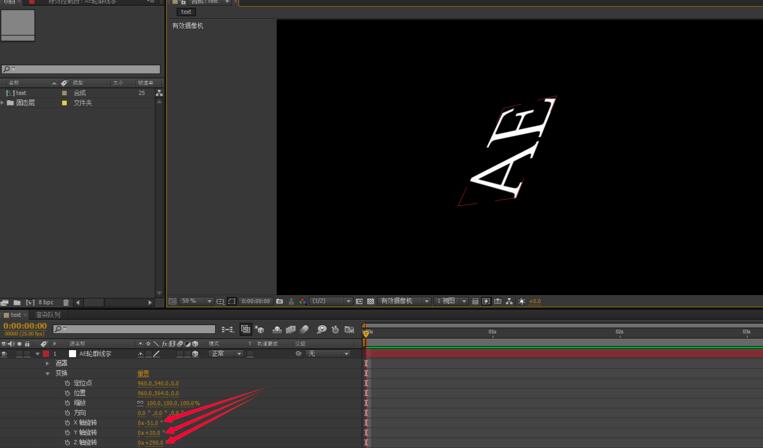Toggle mask and shape path visibility
The width and height of the screenshot is (763, 448).
232,302
